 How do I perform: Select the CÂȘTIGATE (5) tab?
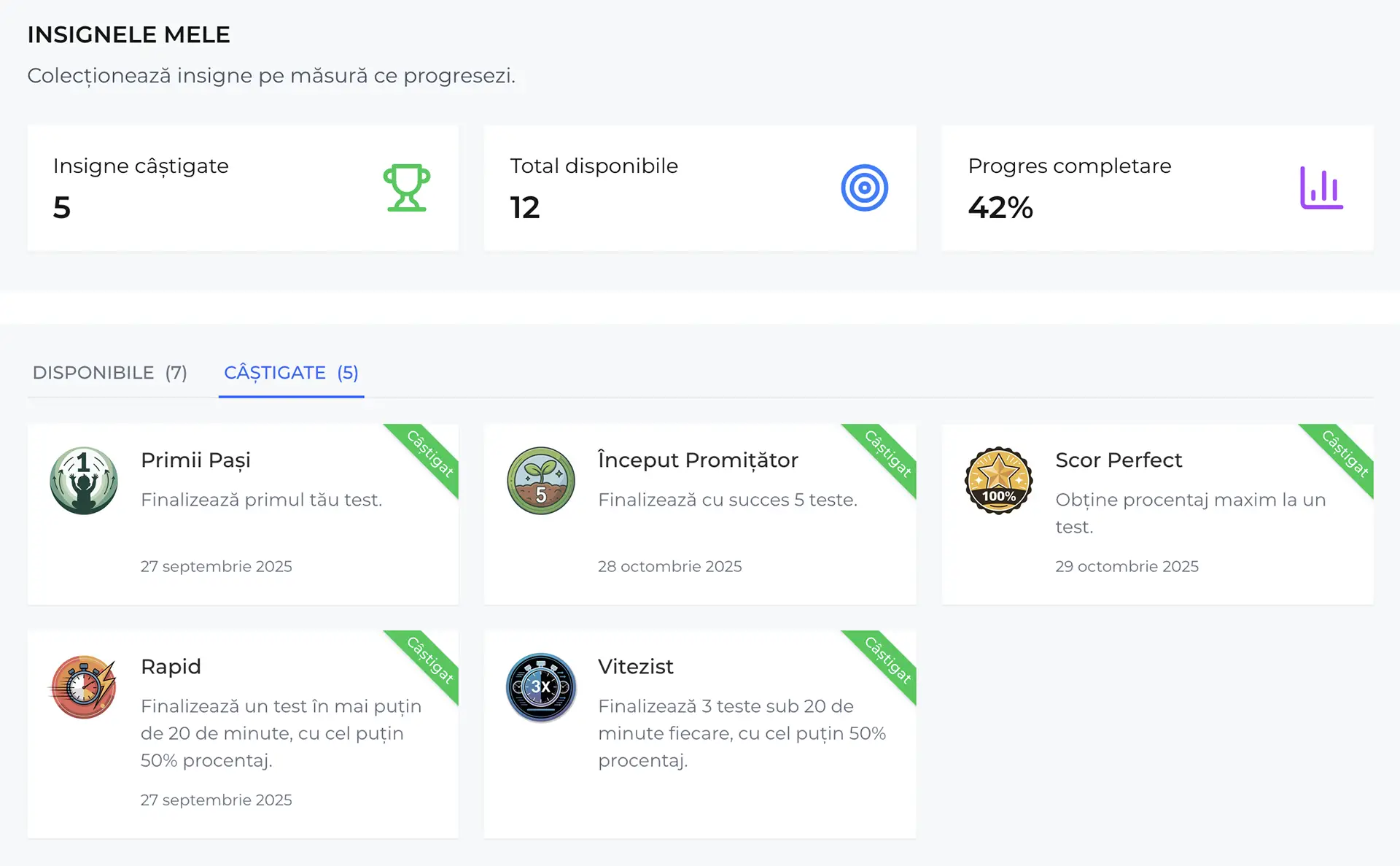click(x=291, y=373)
